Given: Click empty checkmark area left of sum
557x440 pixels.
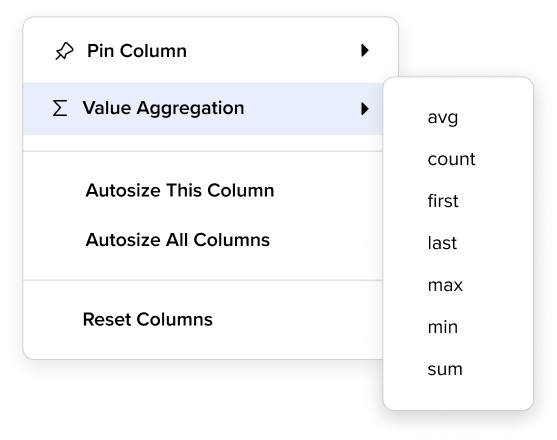Looking at the screenshot, I should coord(409,369).
